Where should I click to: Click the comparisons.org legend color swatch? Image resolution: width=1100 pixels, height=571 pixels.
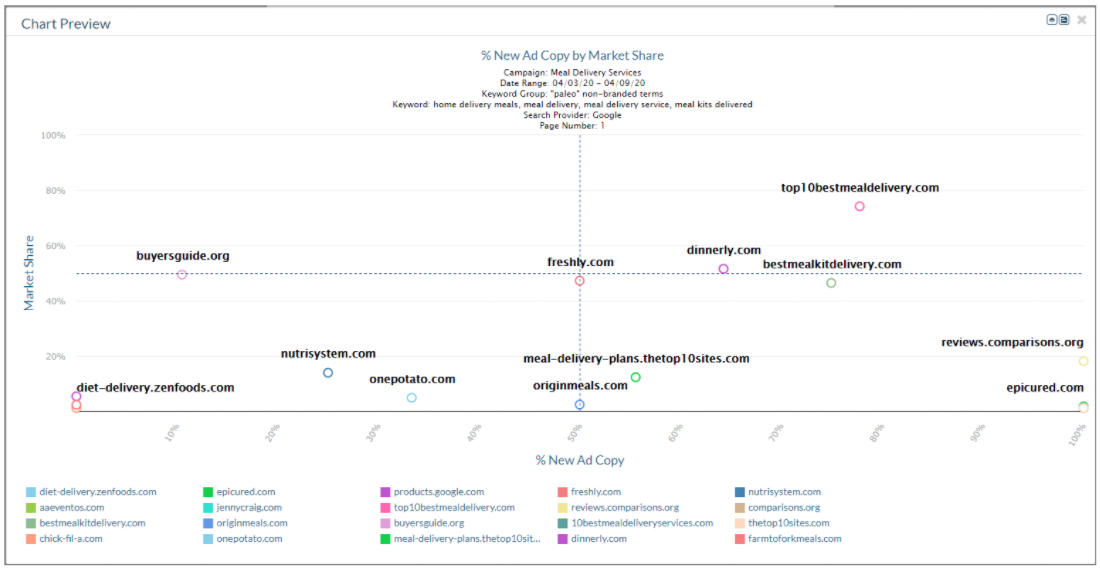pyautogui.click(x=739, y=507)
